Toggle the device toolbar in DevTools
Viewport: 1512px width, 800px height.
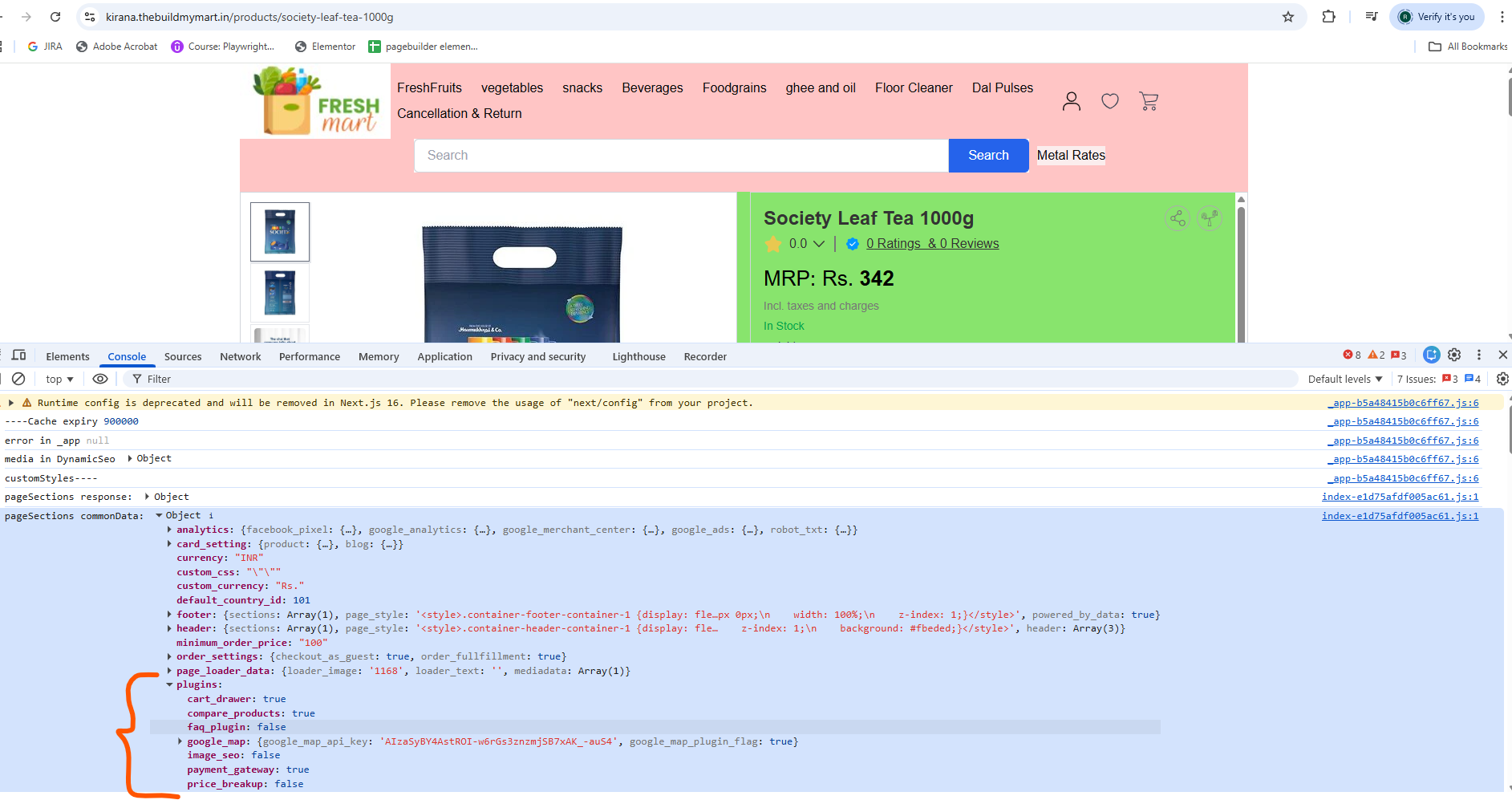click(18, 355)
